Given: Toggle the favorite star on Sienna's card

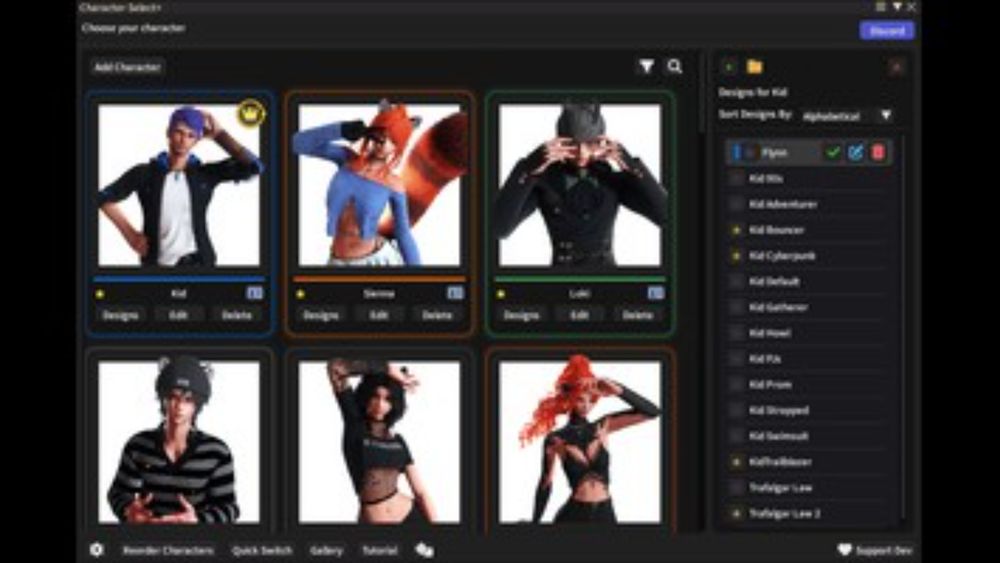Looking at the screenshot, I should pos(300,294).
